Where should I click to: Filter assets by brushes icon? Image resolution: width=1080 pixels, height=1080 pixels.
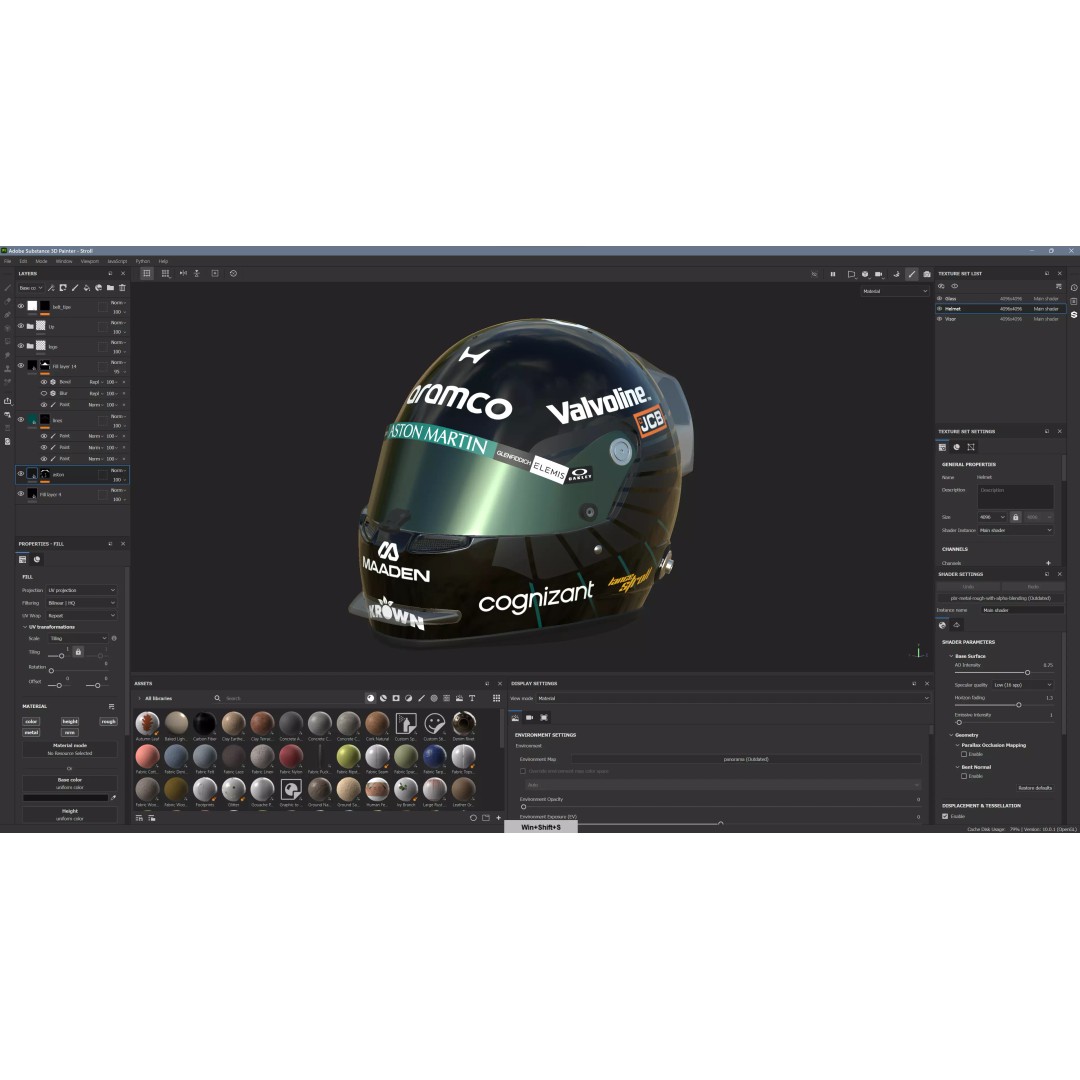[x=422, y=698]
